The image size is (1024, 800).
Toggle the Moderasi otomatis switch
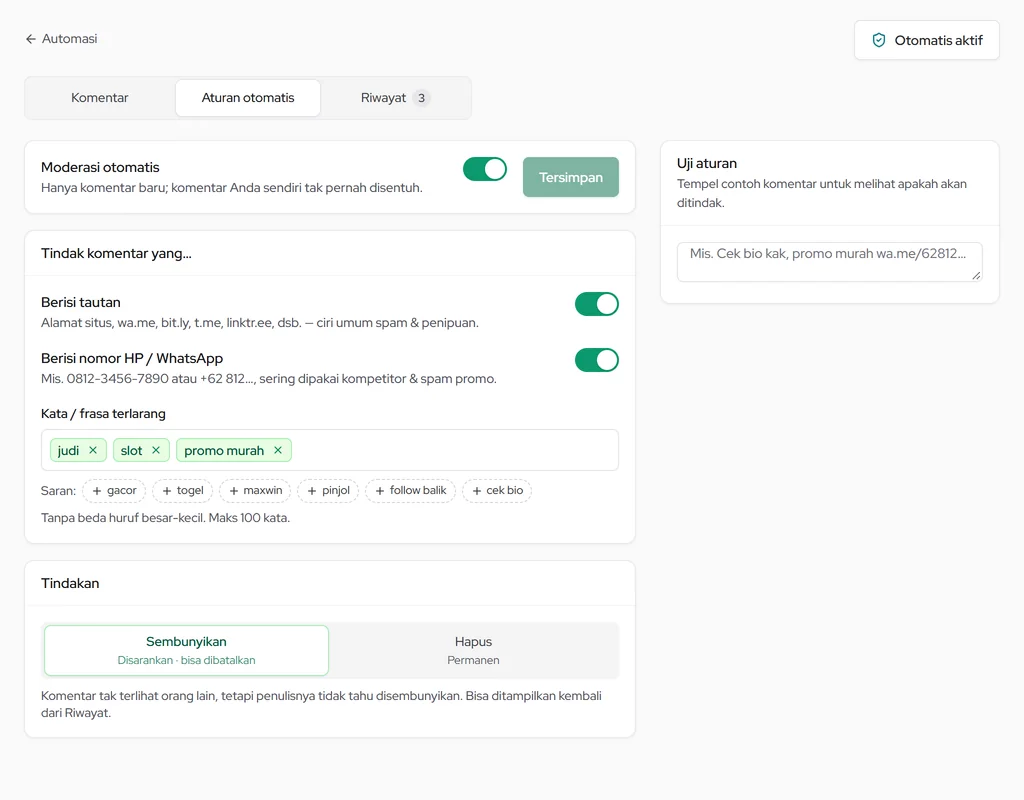(485, 169)
